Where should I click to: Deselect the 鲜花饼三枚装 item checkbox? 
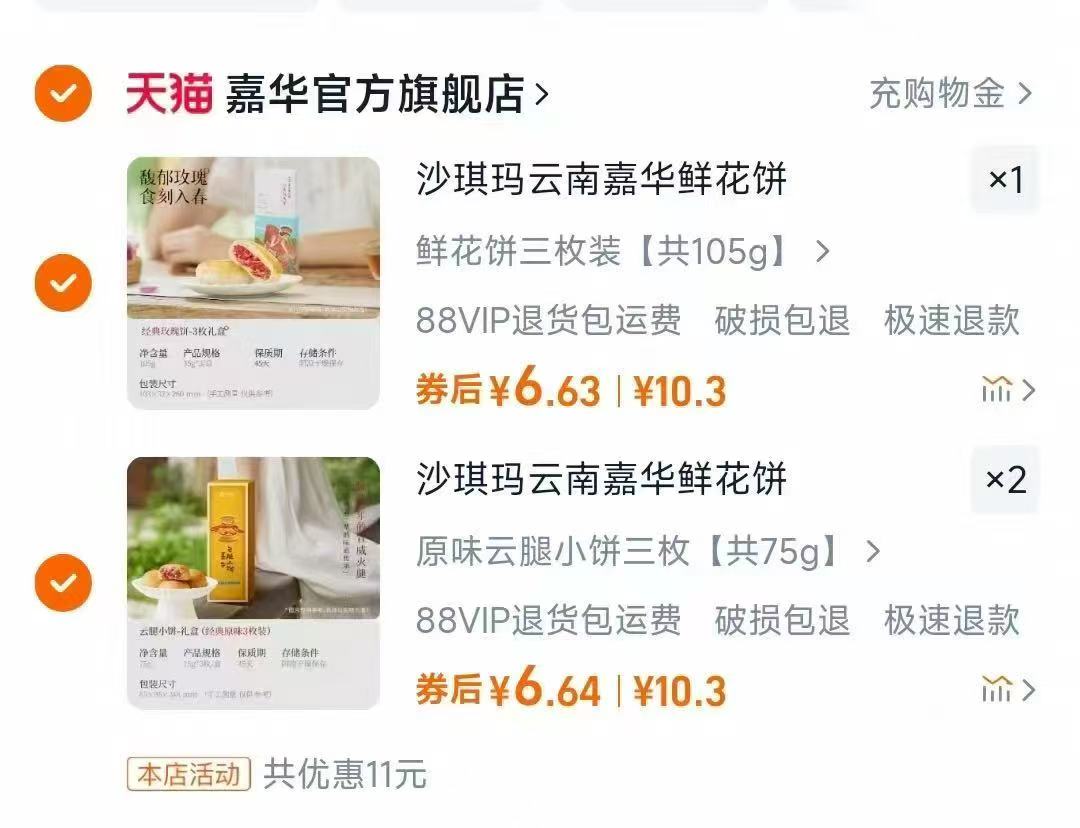[x=63, y=282]
